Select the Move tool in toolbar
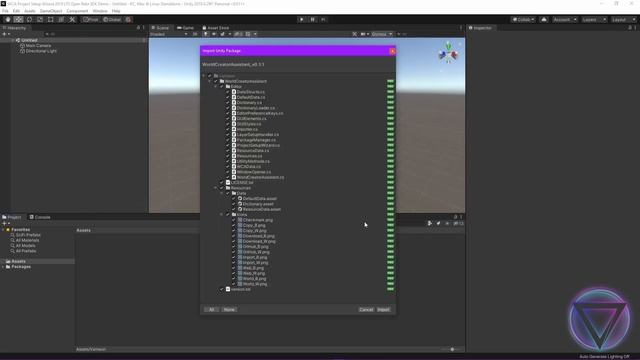 click(x=18, y=20)
